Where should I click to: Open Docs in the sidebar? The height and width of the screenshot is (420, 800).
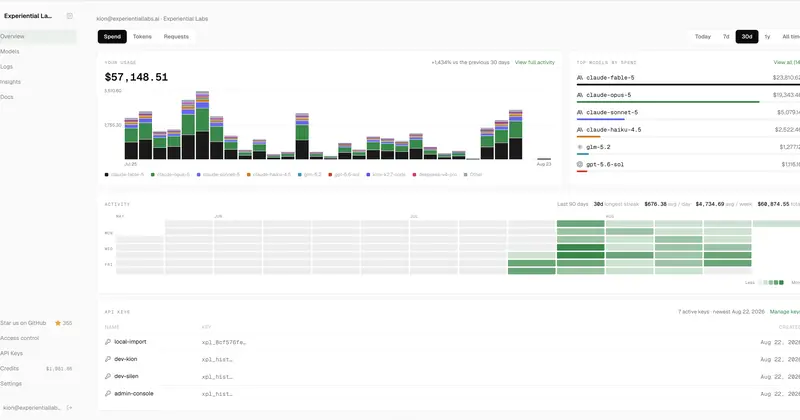click(38, 97)
